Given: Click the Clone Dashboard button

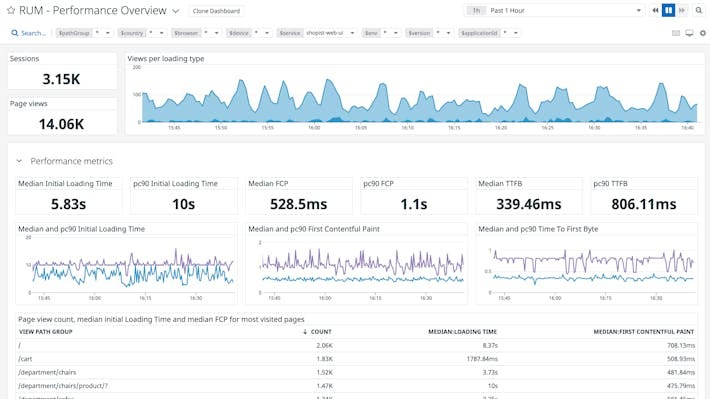Looking at the screenshot, I should [216, 11].
